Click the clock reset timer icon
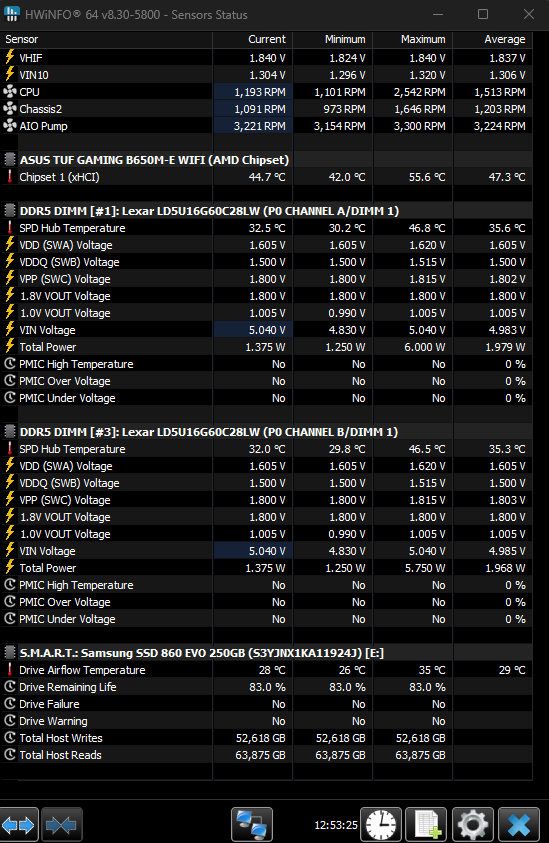This screenshot has width=549, height=843. (x=381, y=824)
